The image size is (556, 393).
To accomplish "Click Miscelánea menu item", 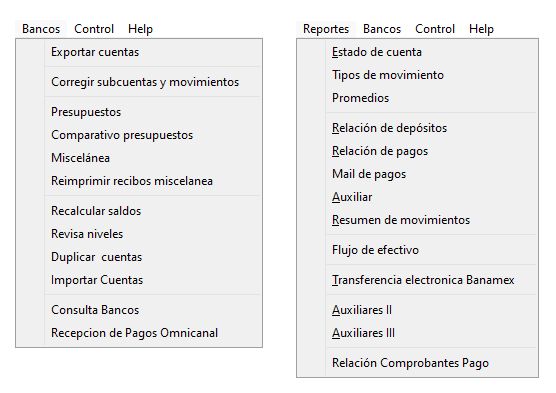I will [139, 158].
